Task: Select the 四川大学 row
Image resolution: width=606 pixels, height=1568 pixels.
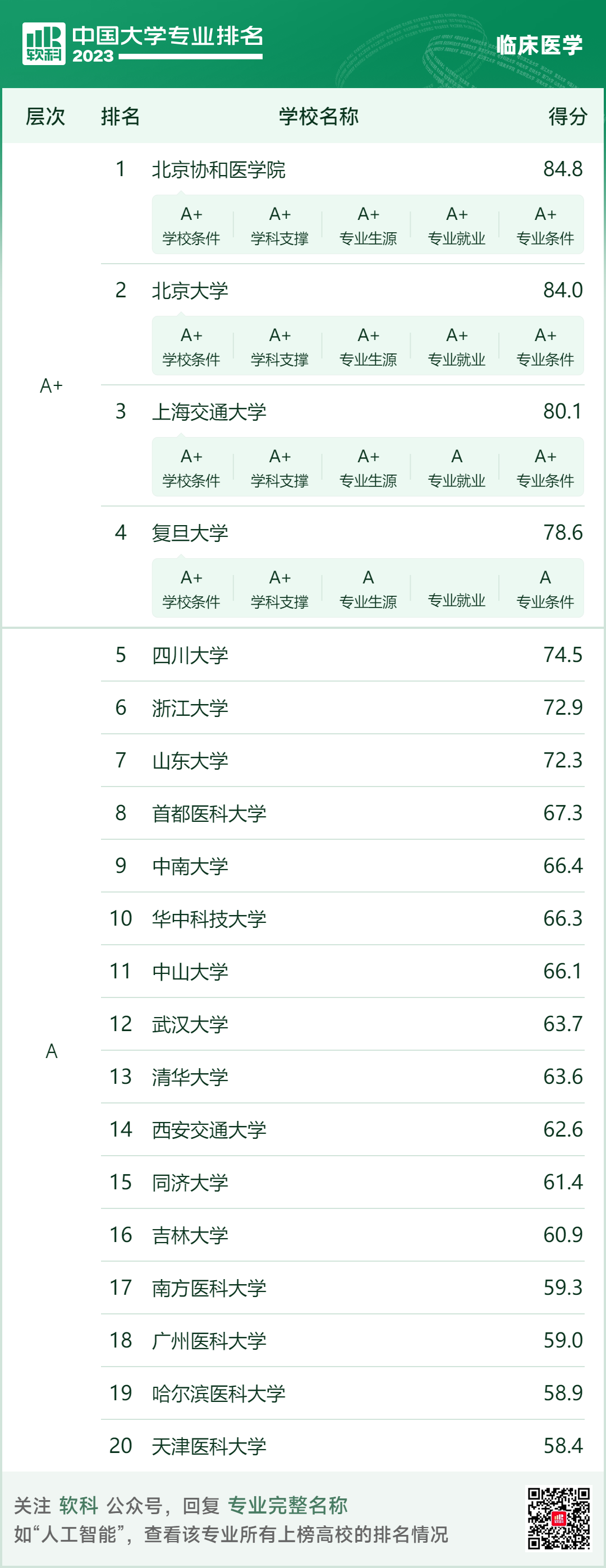Action: tap(342, 656)
